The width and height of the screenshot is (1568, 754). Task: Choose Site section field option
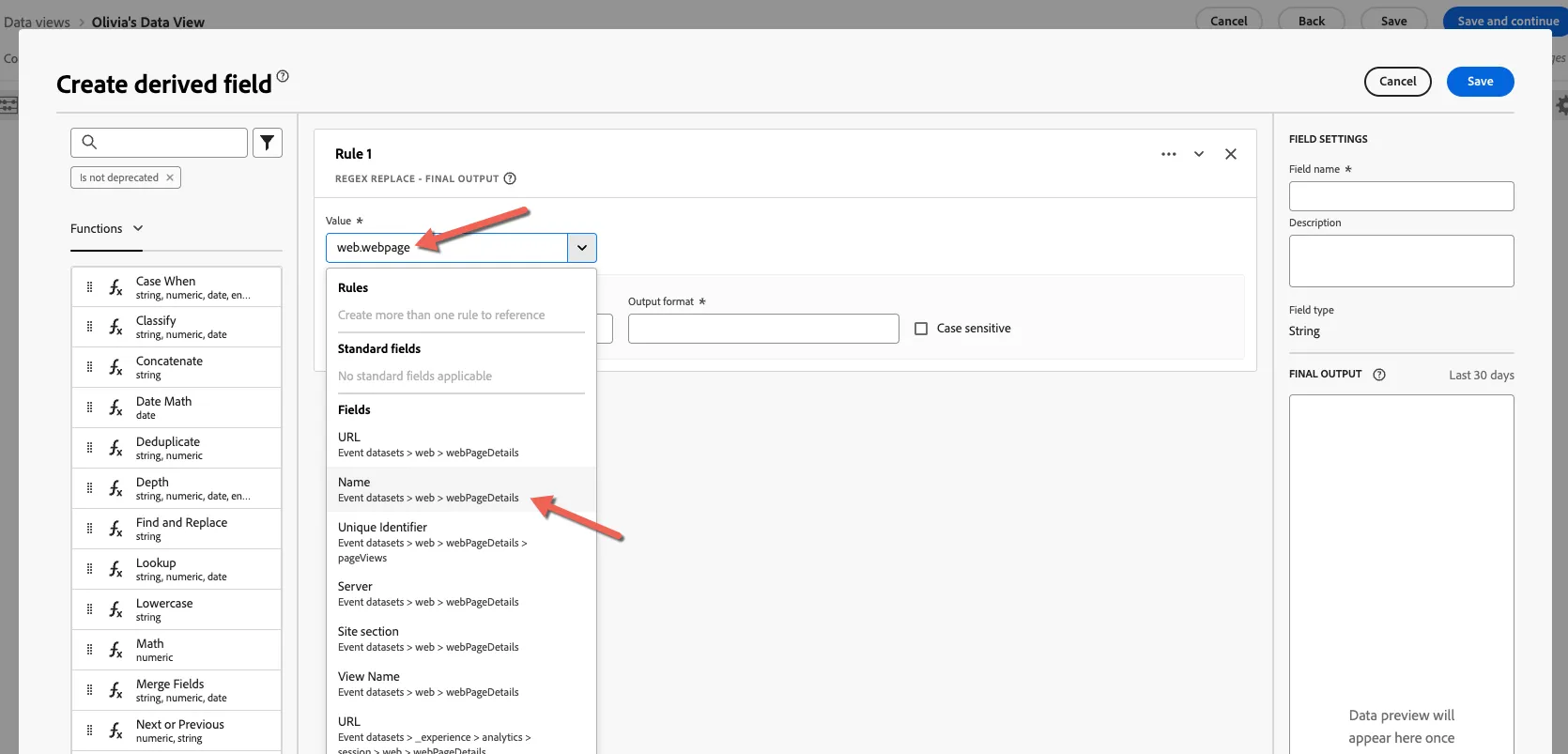click(x=461, y=639)
